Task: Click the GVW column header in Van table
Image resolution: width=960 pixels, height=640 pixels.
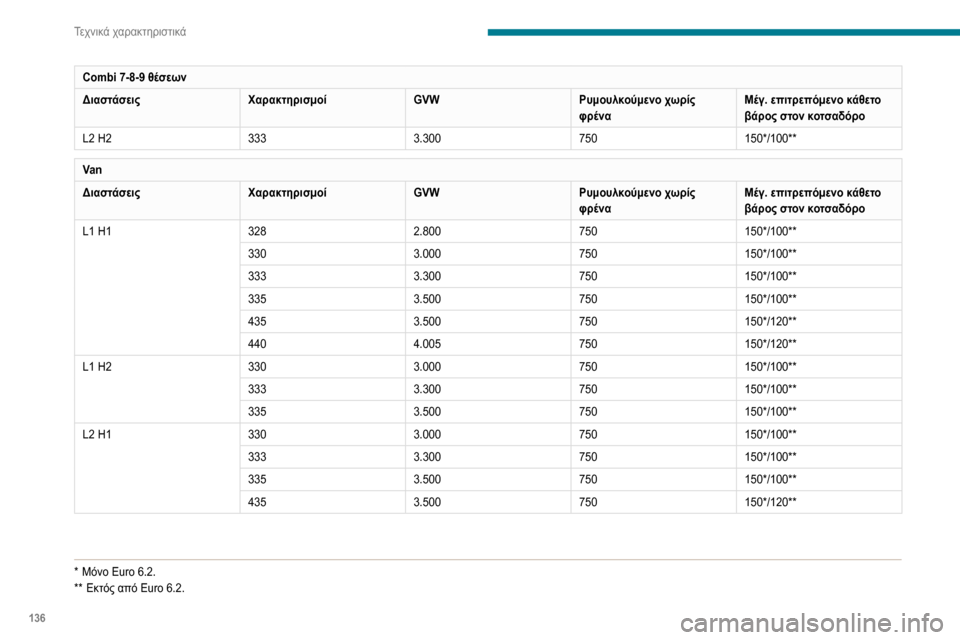Action: pos(426,192)
